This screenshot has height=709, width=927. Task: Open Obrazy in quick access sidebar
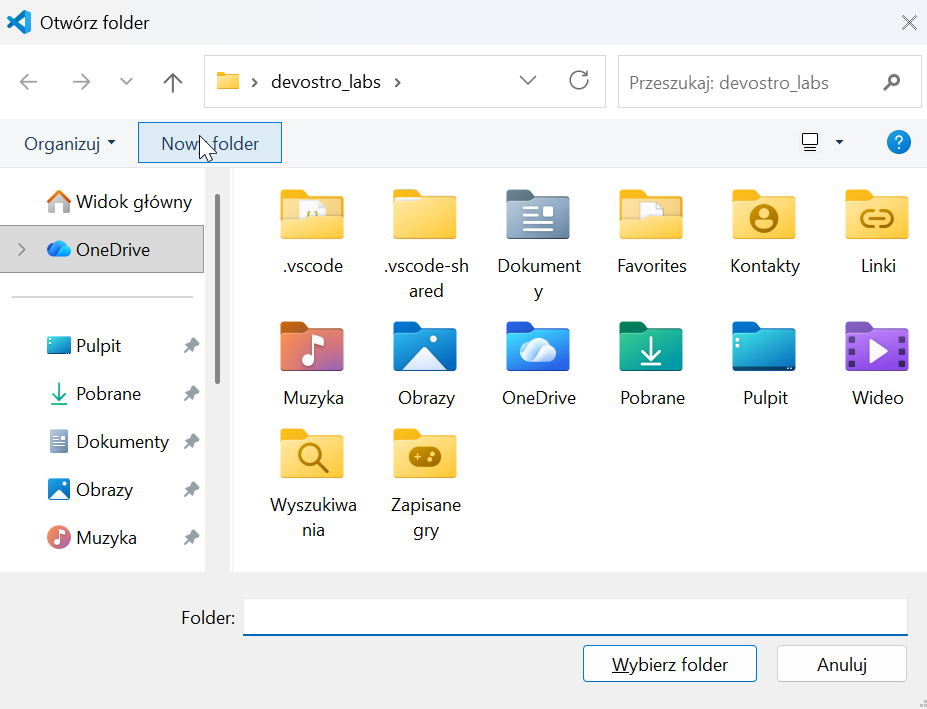click(90, 490)
